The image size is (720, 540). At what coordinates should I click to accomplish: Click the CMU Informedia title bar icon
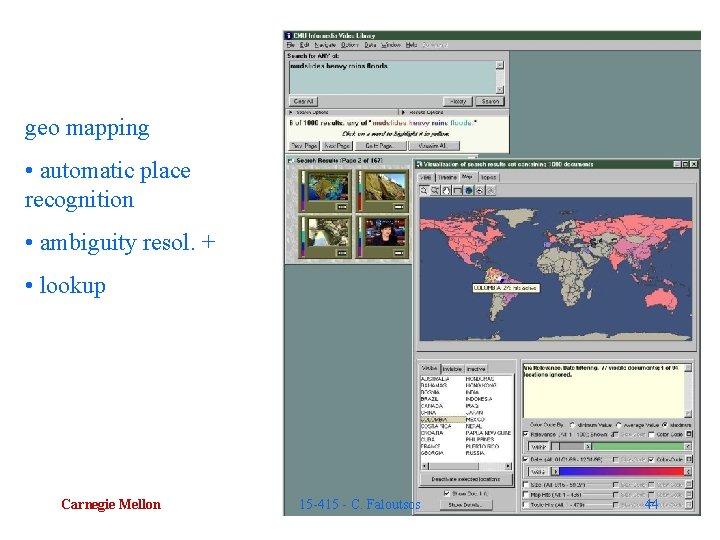pyautogui.click(x=288, y=35)
